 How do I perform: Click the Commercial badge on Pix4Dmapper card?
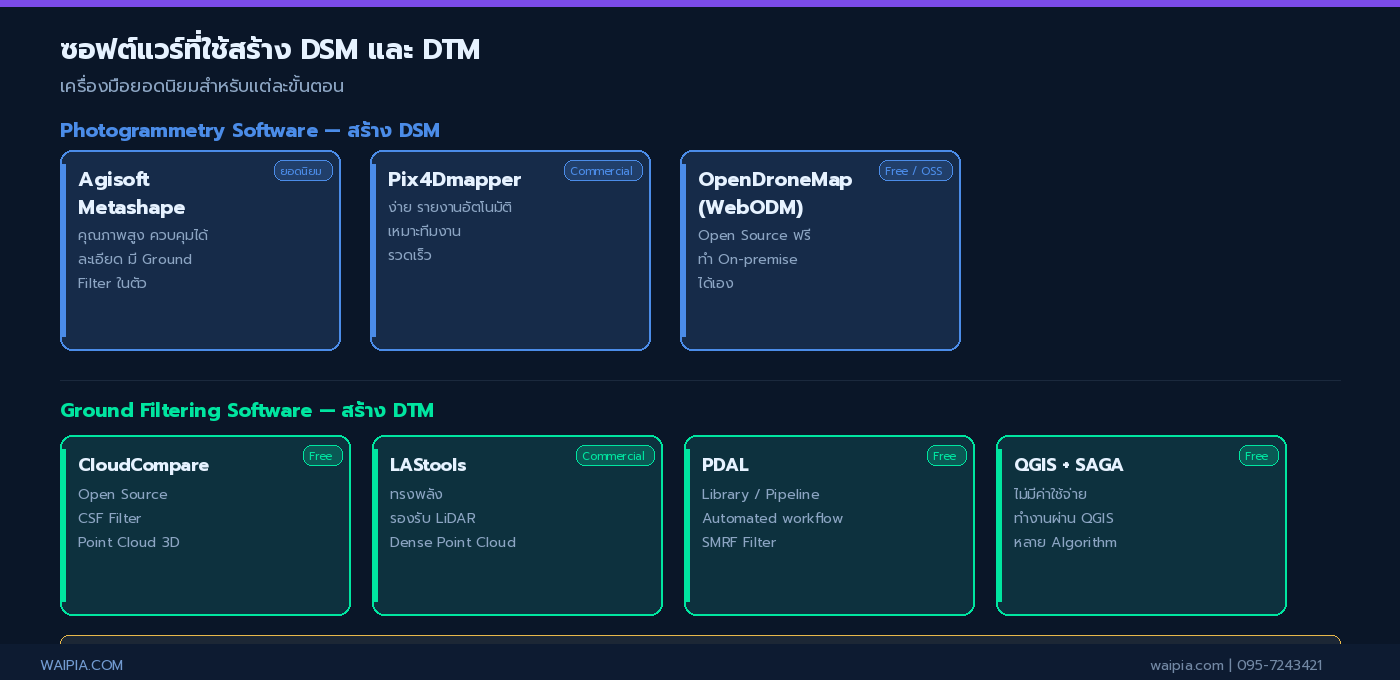(602, 171)
